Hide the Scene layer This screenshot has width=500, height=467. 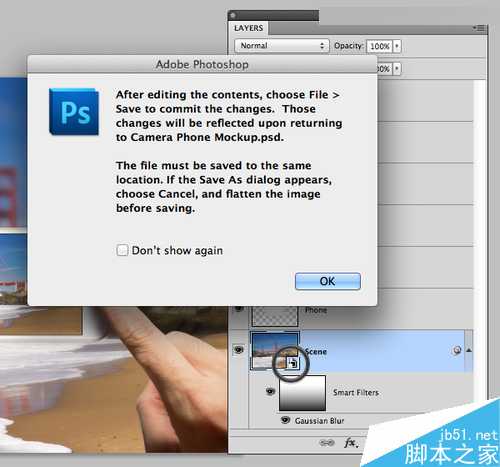pyautogui.click(x=239, y=350)
